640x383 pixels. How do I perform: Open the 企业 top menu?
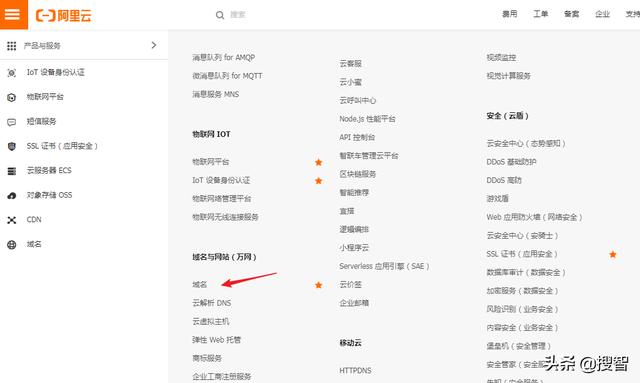point(602,14)
